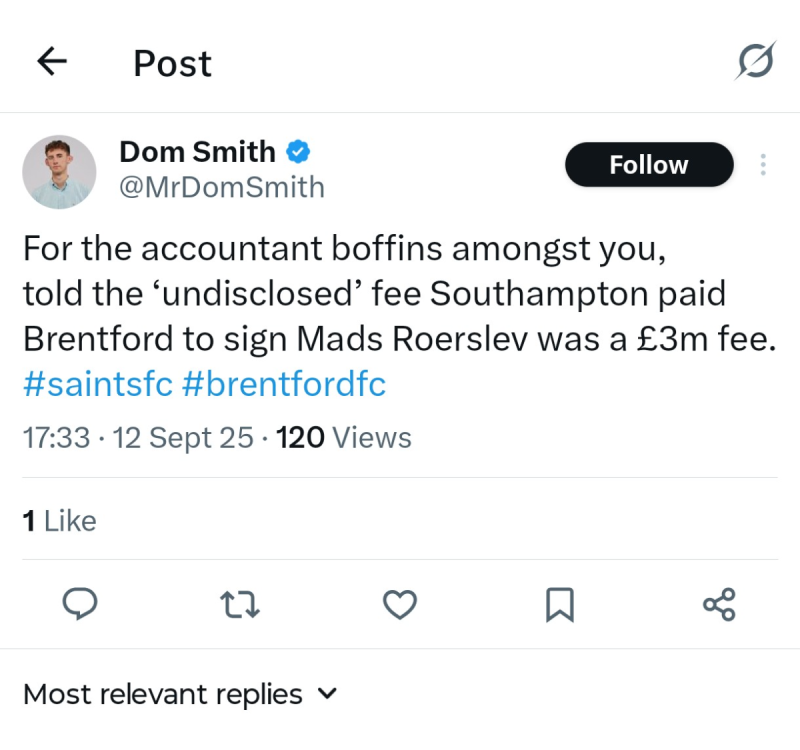The image size is (800, 750).
Task: Toggle follow state on Dom Smith
Action: 648,164
